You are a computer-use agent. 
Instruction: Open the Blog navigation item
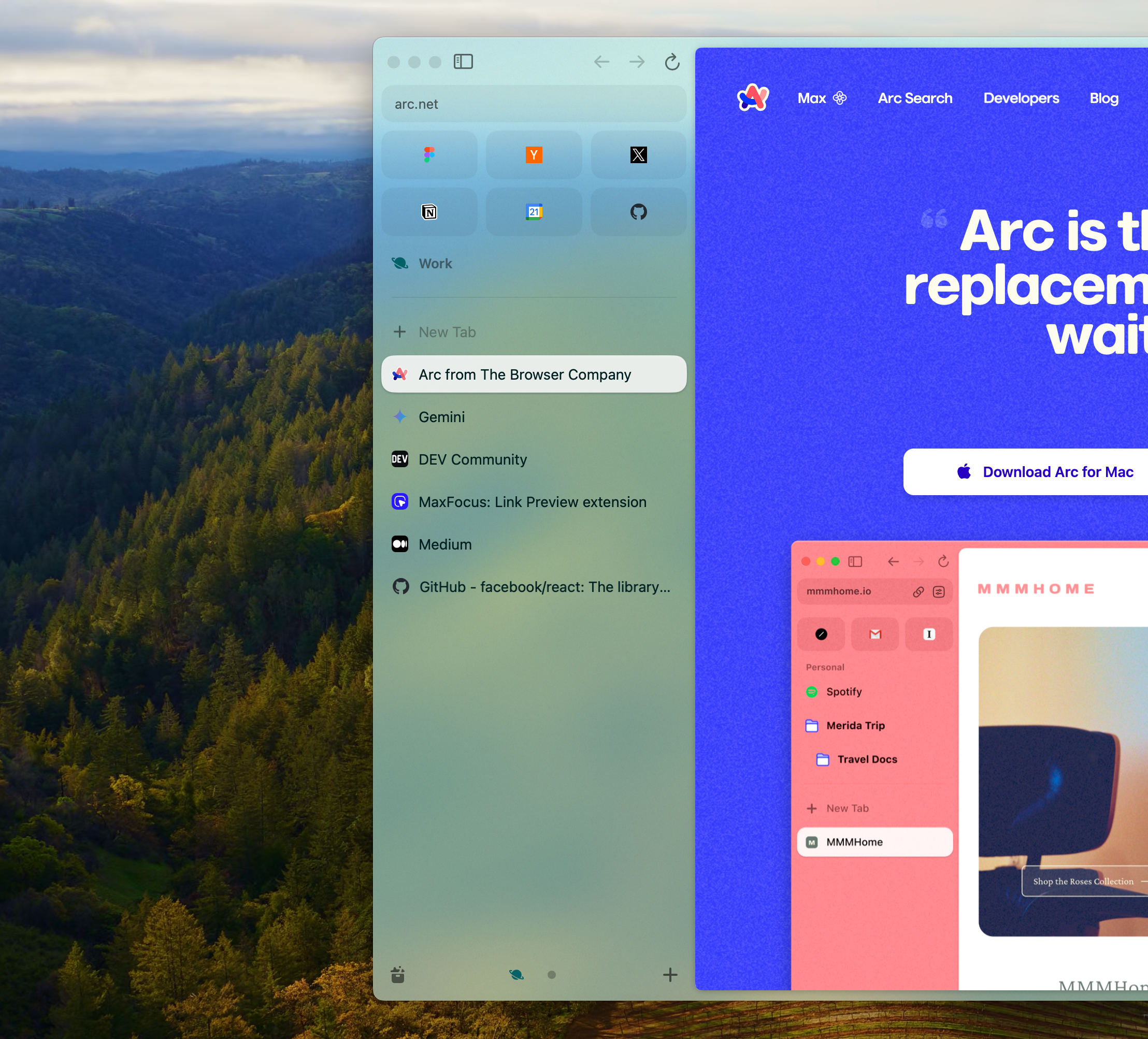(x=1103, y=98)
